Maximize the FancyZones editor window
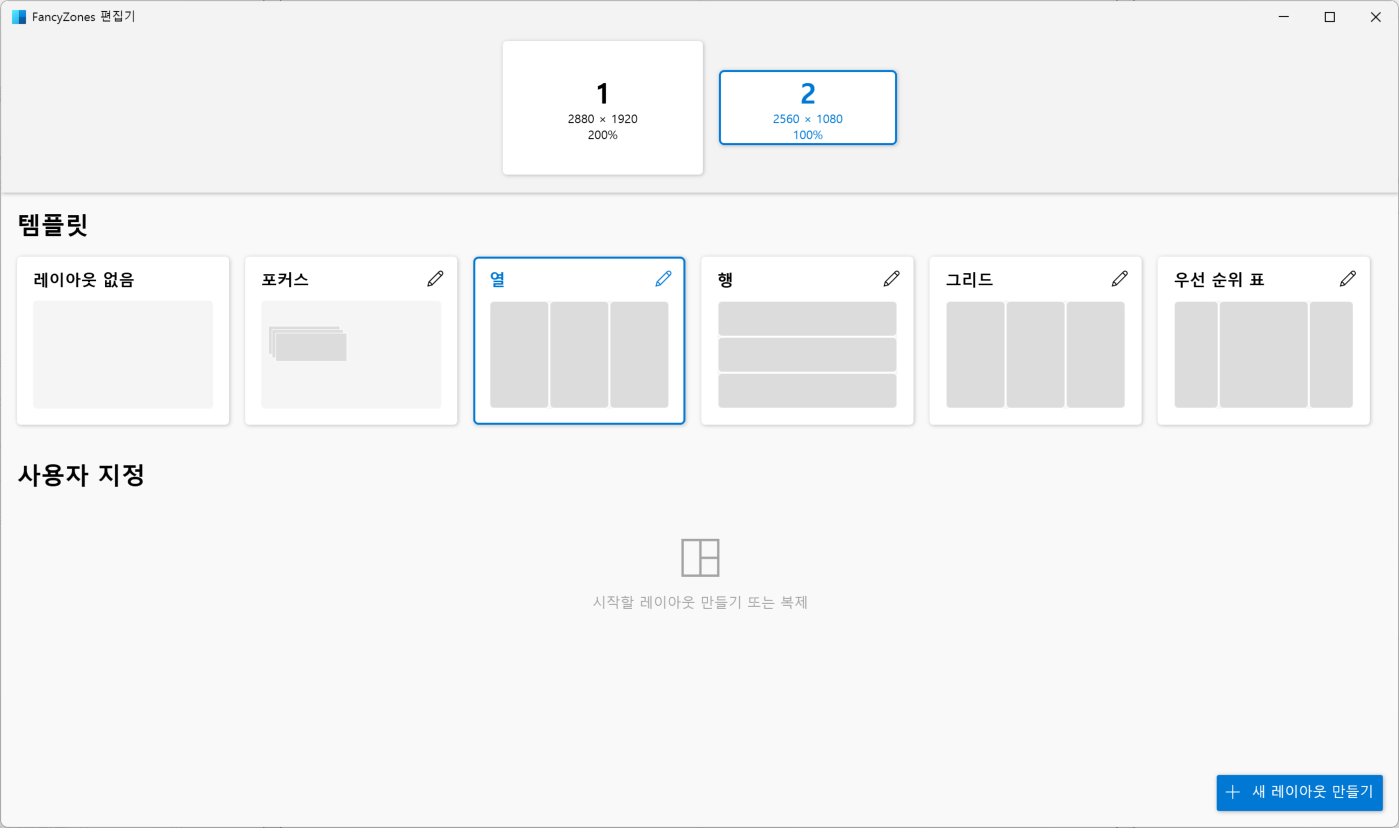The image size is (1399, 828). pyautogui.click(x=1329, y=17)
